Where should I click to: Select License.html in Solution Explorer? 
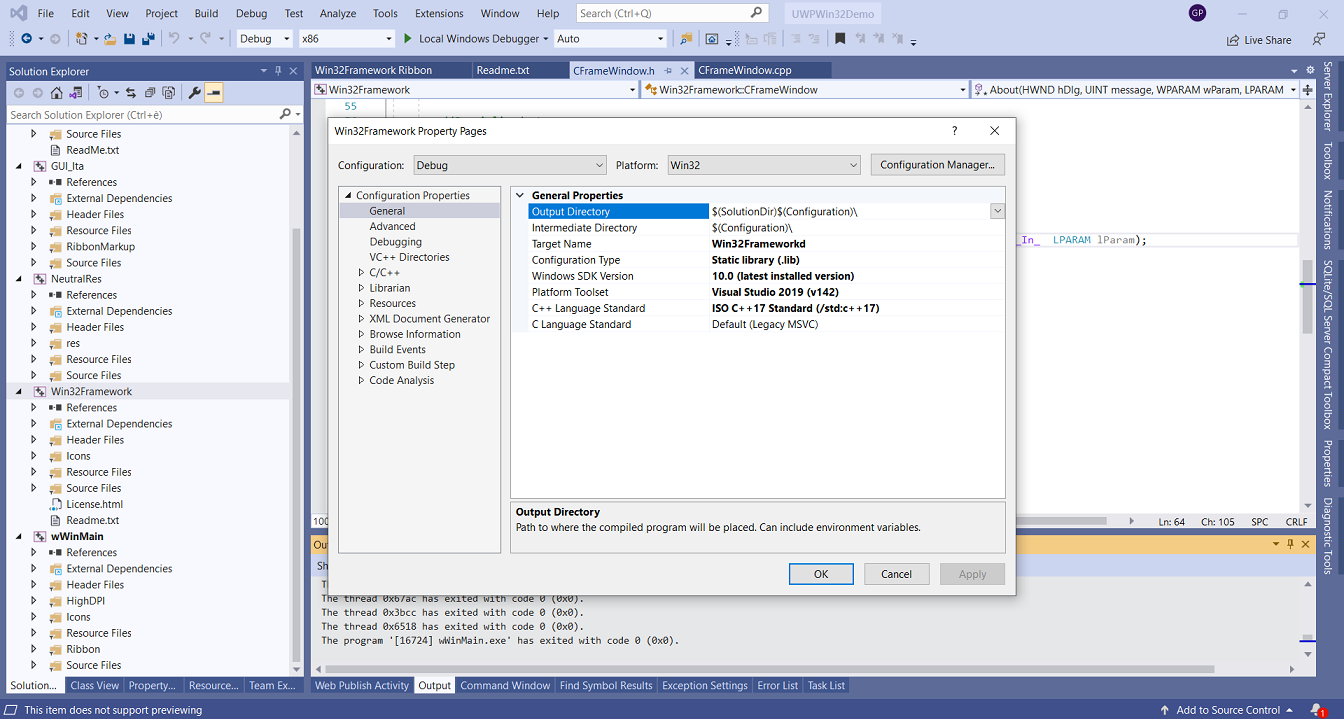click(x=95, y=504)
